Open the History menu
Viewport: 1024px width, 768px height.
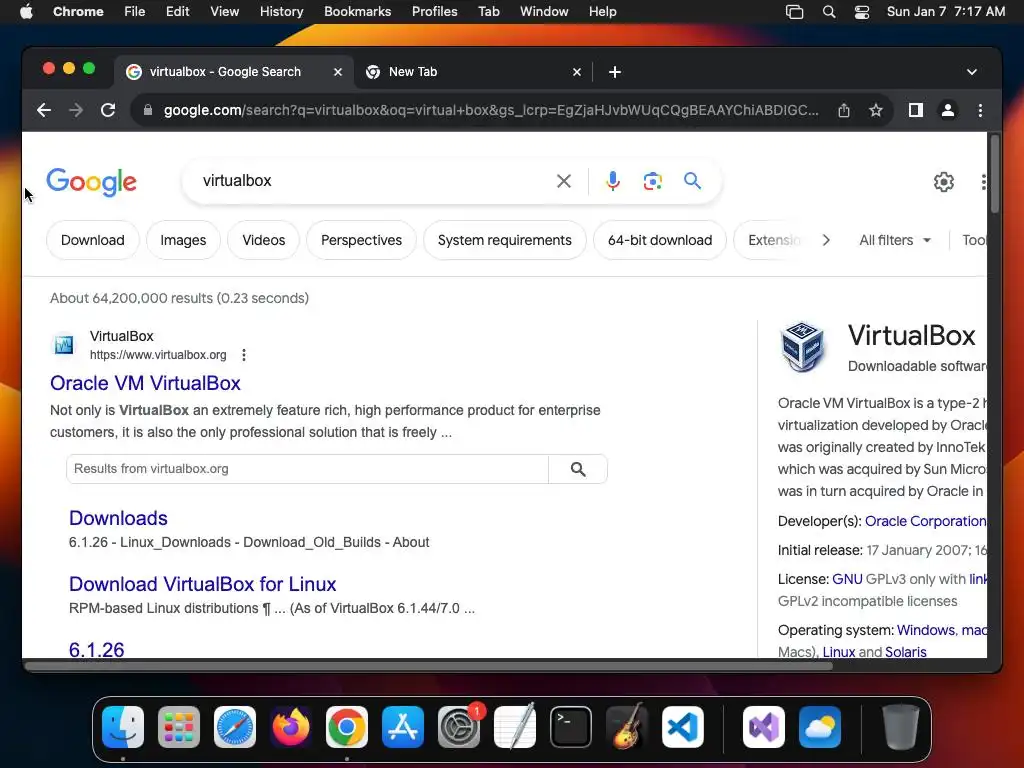coord(281,12)
